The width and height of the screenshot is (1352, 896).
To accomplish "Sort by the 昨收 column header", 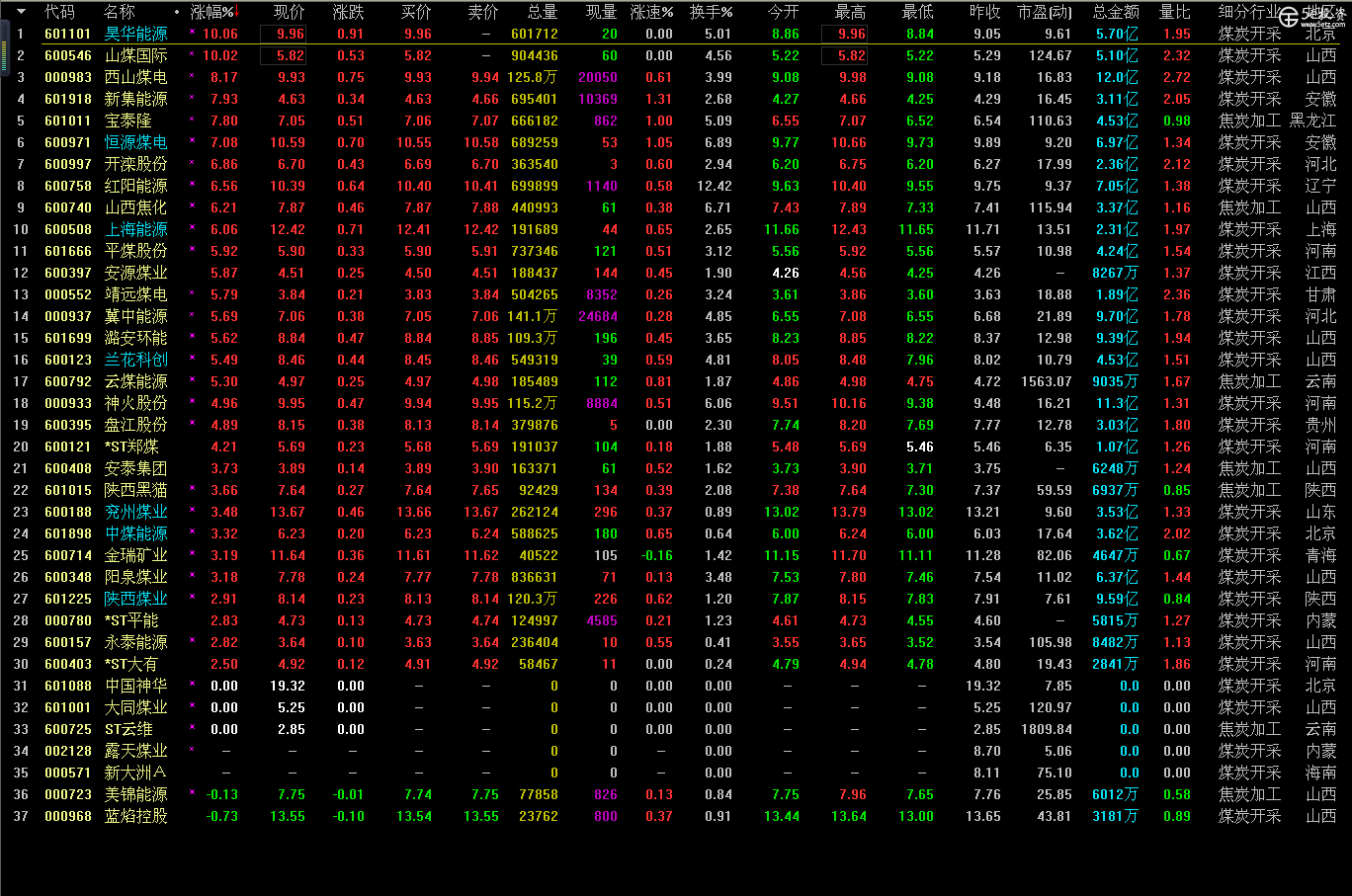I will tap(985, 12).
